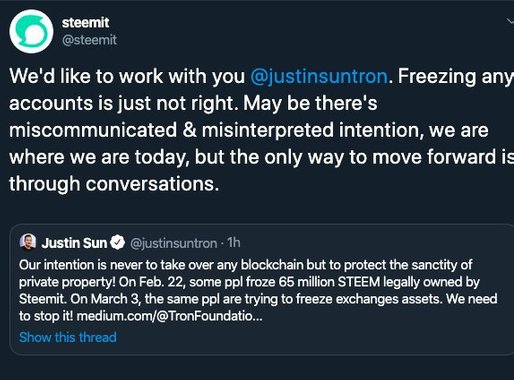
Task: Click the verified badge beside Justin Sun
Action: coord(117,243)
